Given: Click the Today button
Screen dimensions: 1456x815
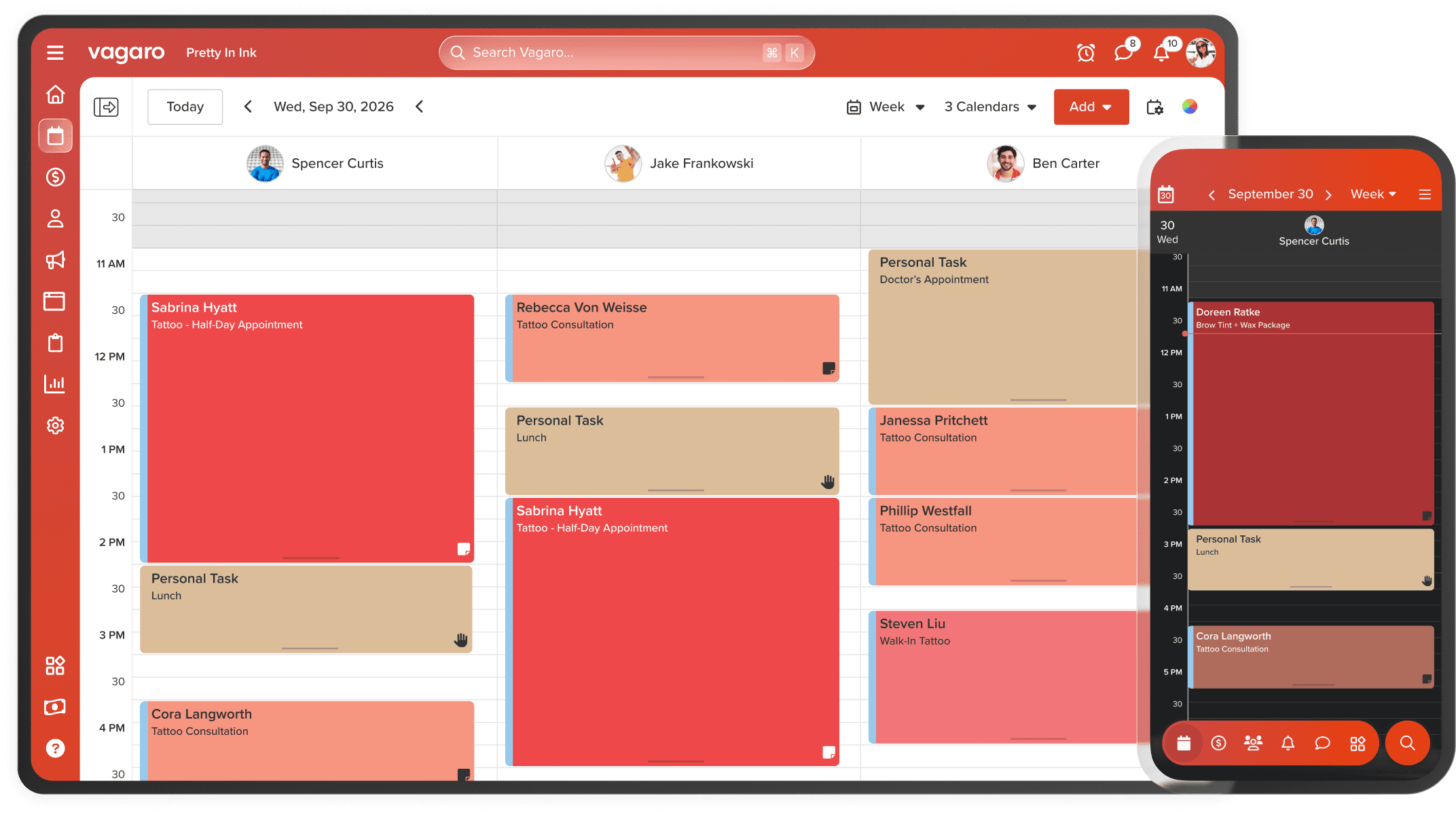Looking at the screenshot, I should click(185, 107).
